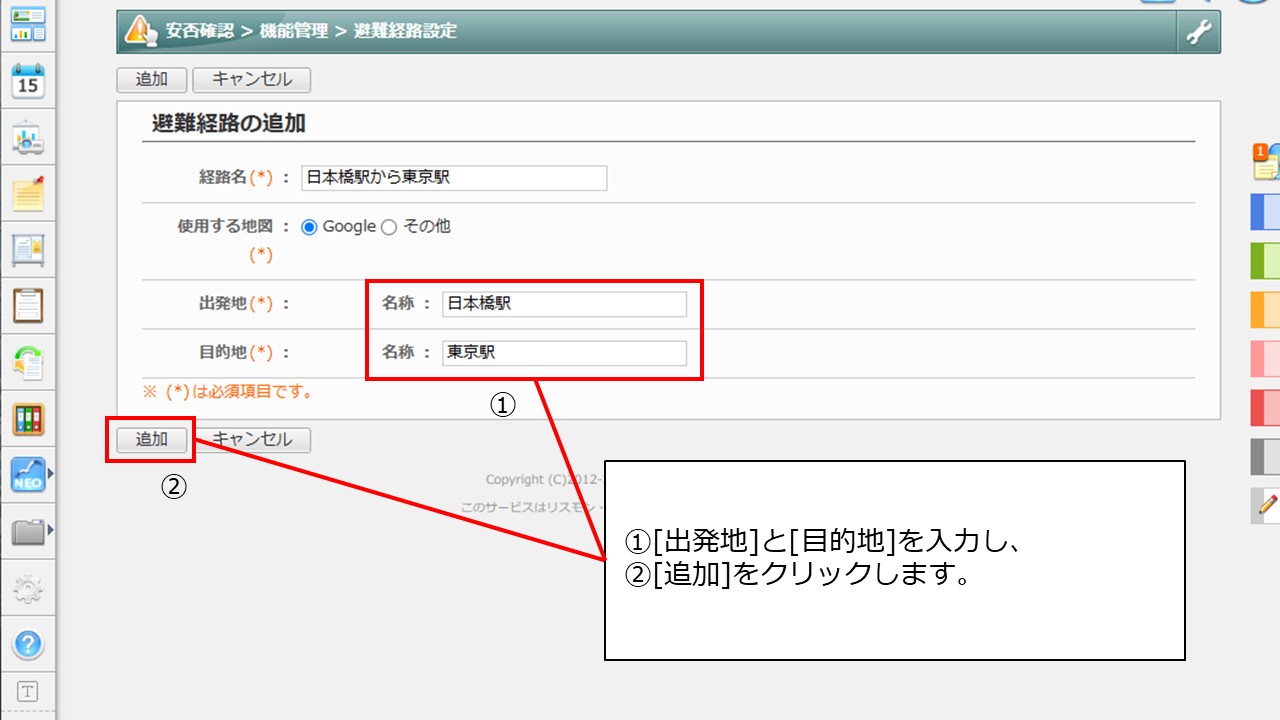This screenshot has width=1280, height=720.
Task: Open the bulletin board sidebar icon
Action: [x=28, y=250]
